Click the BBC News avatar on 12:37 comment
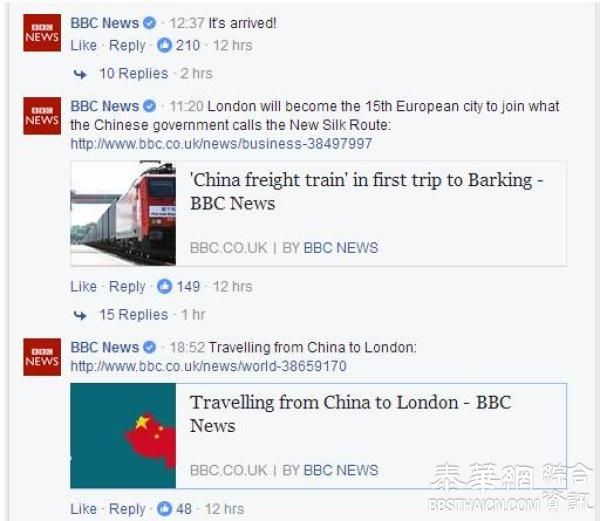600x521 pixels. point(42,33)
